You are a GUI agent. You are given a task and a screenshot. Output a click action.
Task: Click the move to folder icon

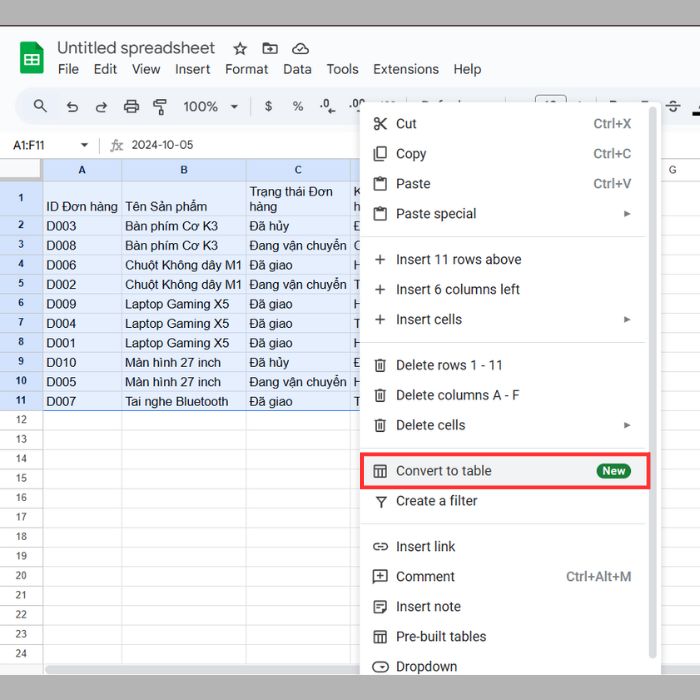pos(270,48)
